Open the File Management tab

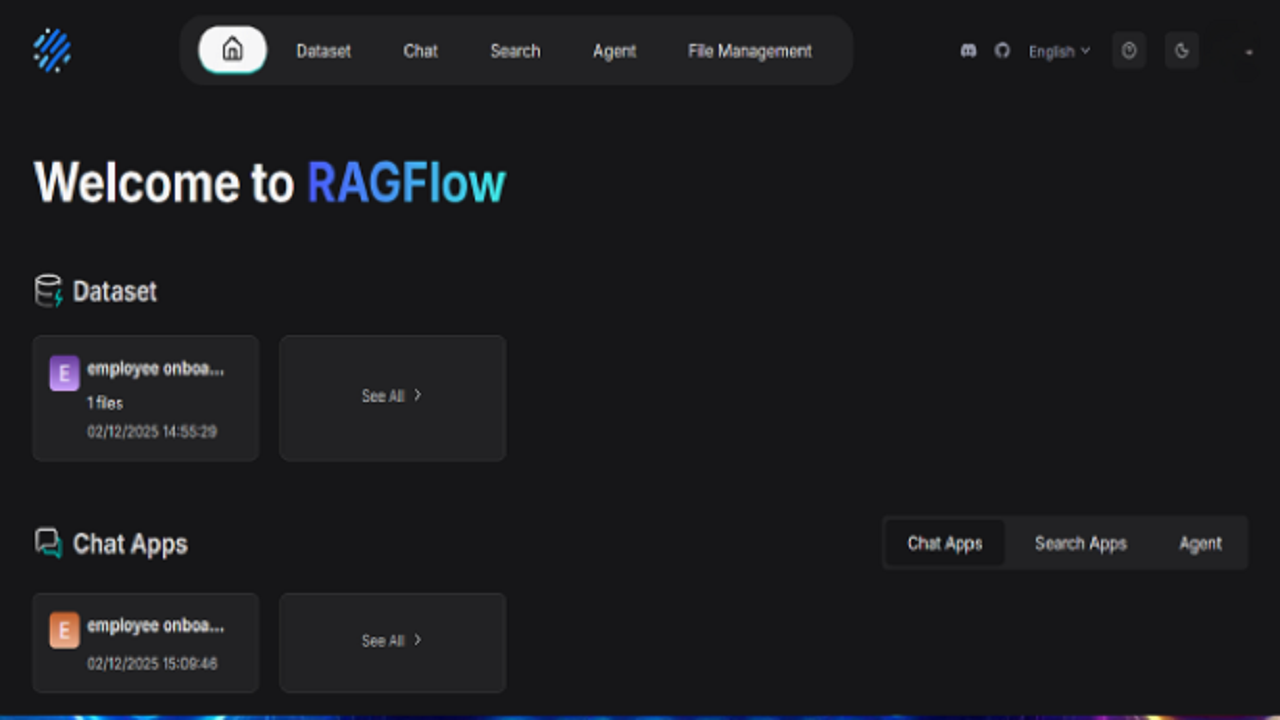click(x=750, y=51)
